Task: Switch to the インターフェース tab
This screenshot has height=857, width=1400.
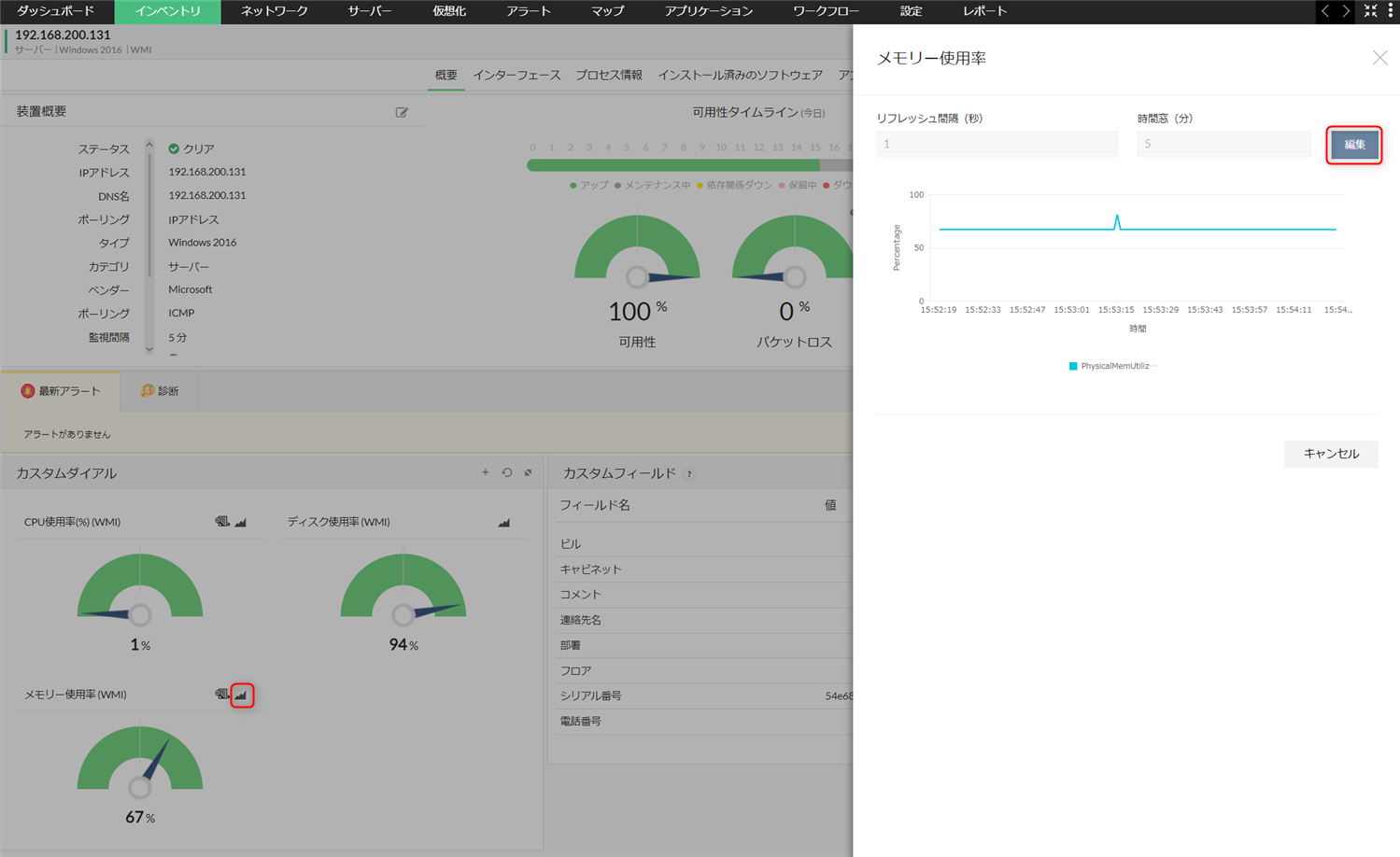Action: point(516,75)
